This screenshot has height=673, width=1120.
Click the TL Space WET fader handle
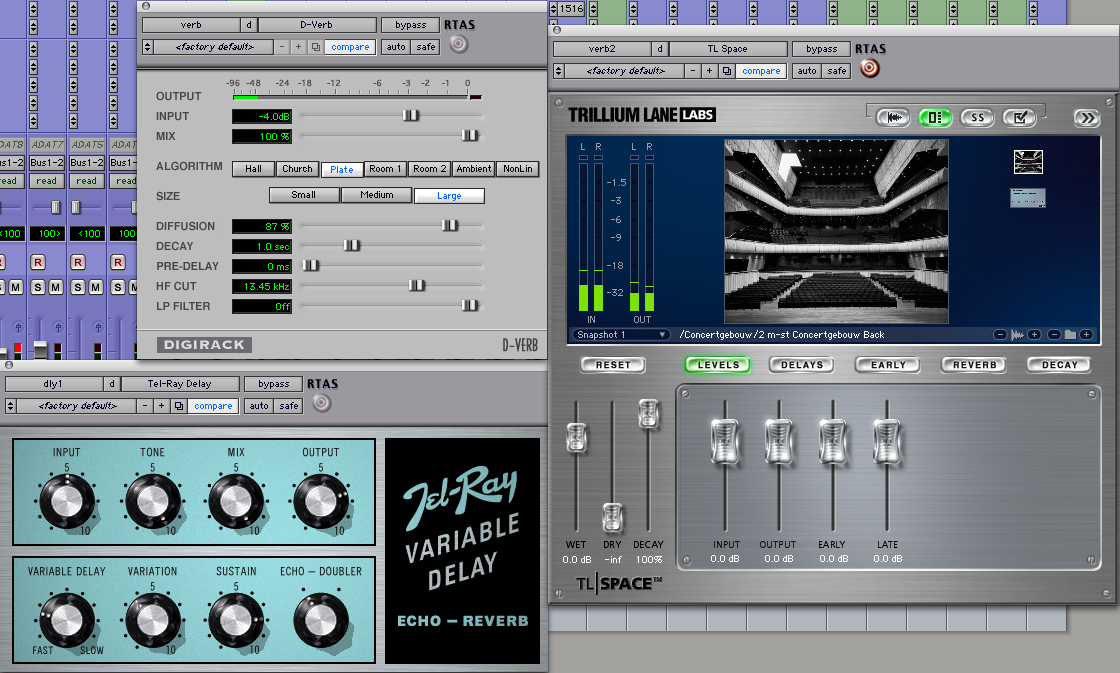tap(576, 437)
